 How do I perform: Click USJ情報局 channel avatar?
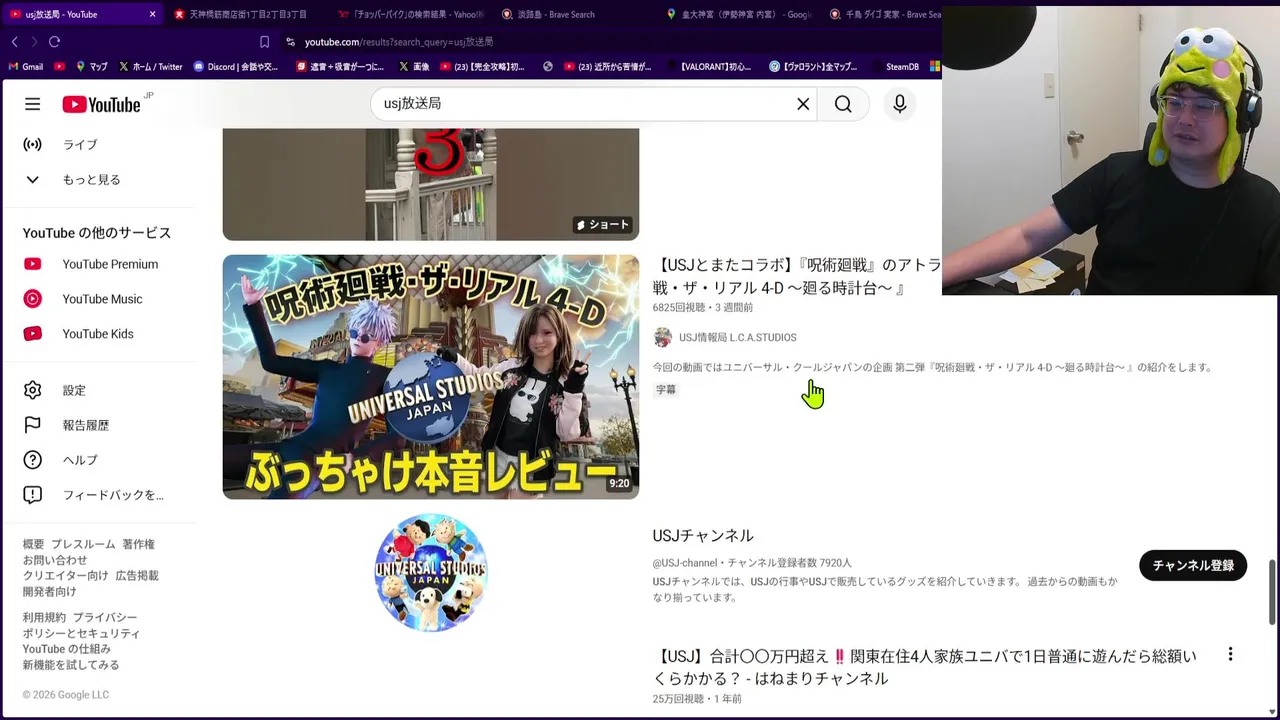coord(663,338)
